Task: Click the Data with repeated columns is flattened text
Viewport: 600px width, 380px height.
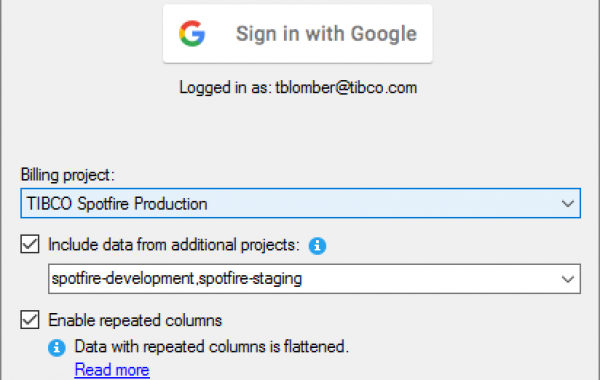Action: click(212, 347)
